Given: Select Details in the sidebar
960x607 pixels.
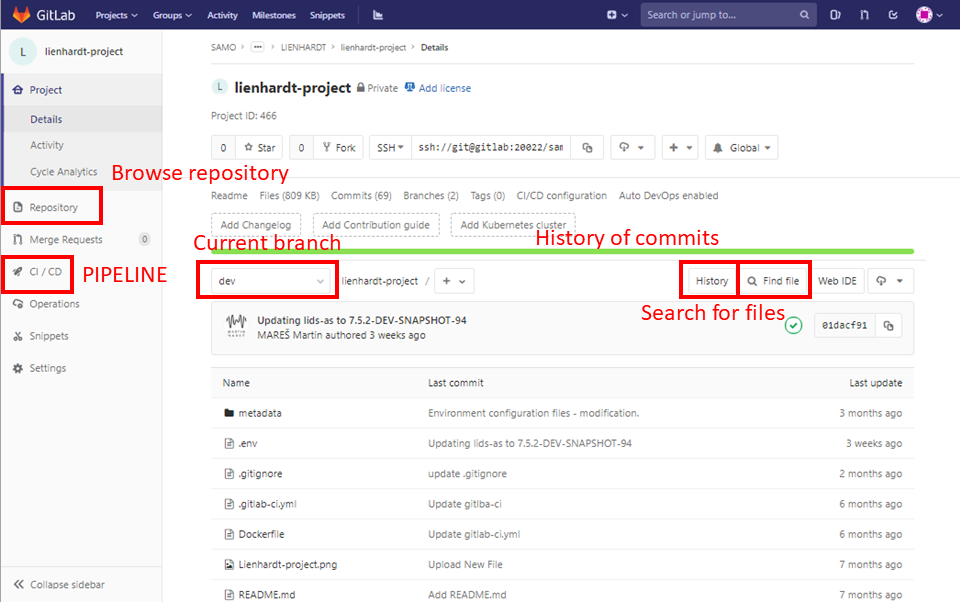Looking at the screenshot, I should pos(46,119).
